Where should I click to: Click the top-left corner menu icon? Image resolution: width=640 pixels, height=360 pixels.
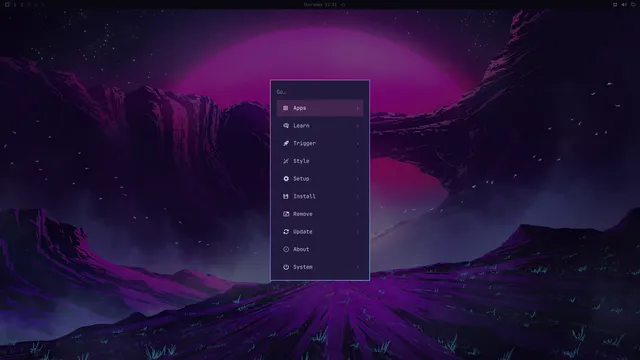pyautogui.click(x=7, y=4)
